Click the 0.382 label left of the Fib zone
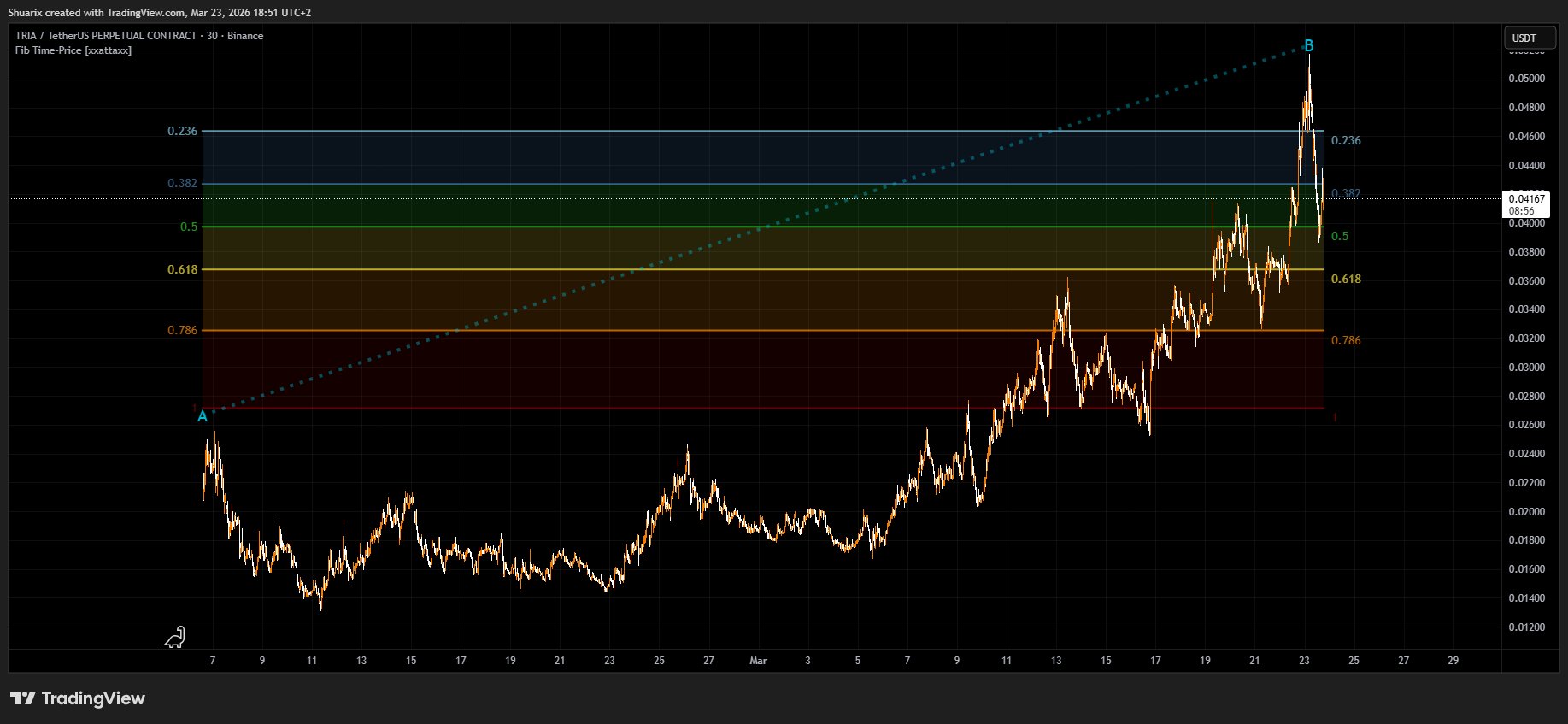 click(x=182, y=183)
